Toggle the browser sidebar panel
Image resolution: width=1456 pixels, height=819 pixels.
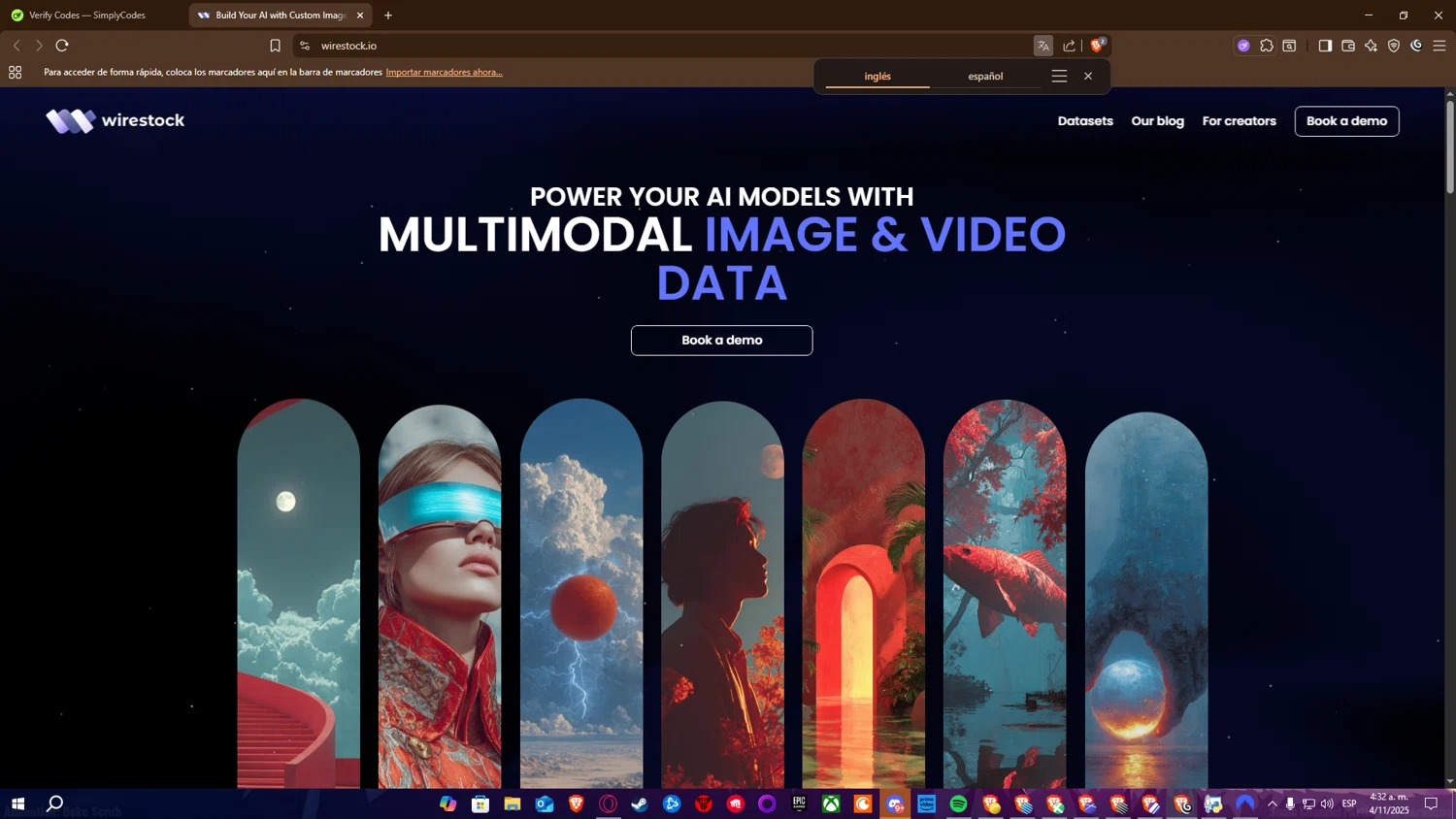pyautogui.click(x=1325, y=46)
